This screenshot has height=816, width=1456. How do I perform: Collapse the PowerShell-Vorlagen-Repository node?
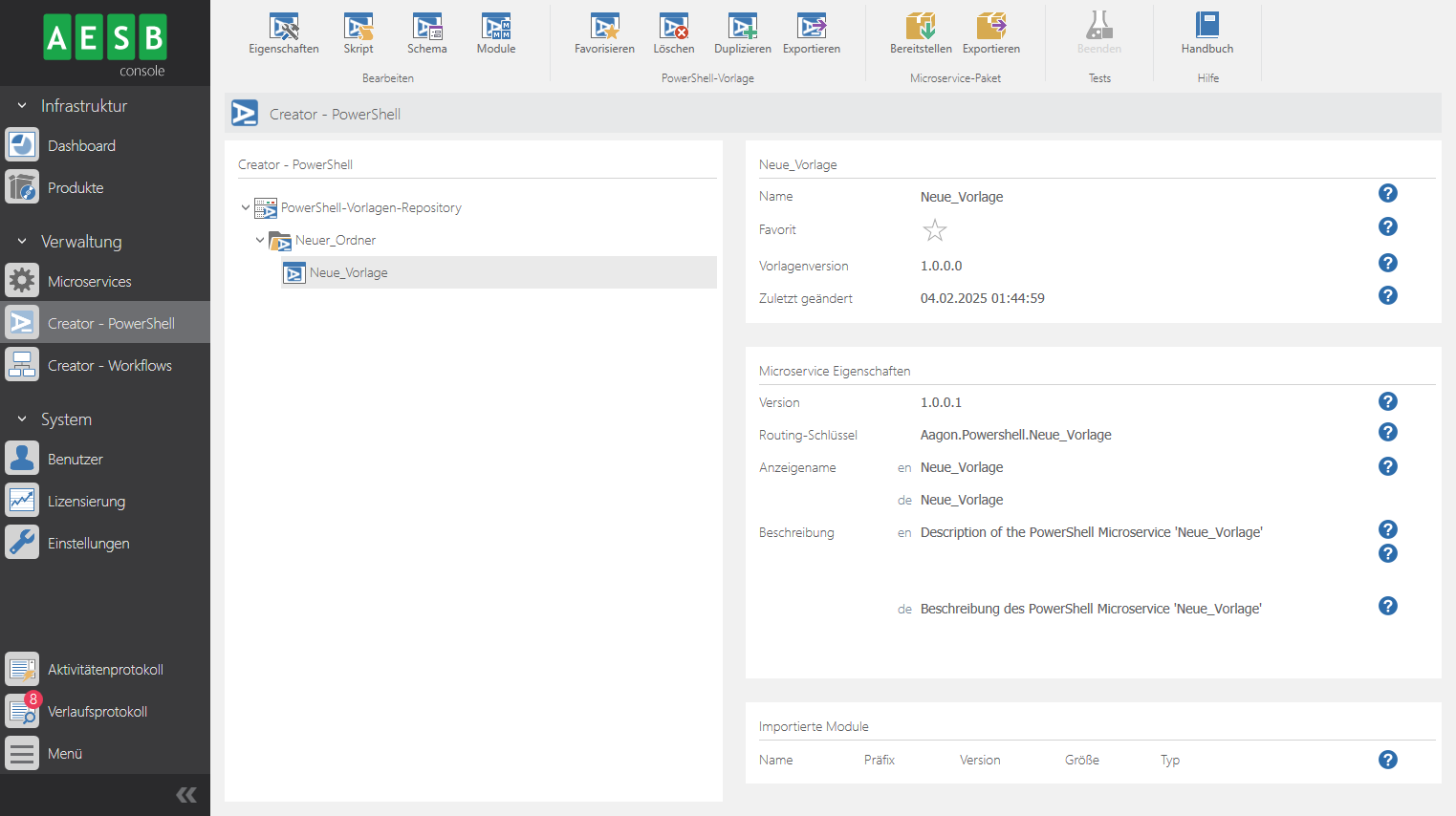point(246,207)
